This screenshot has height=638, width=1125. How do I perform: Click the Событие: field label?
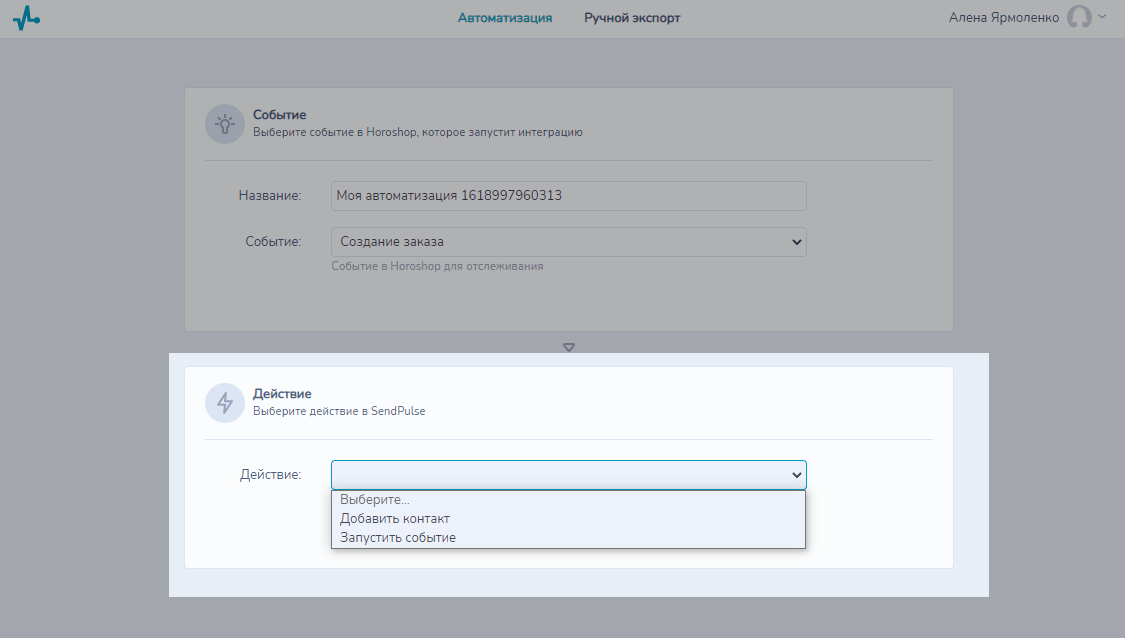pyautogui.click(x=273, y=242)
